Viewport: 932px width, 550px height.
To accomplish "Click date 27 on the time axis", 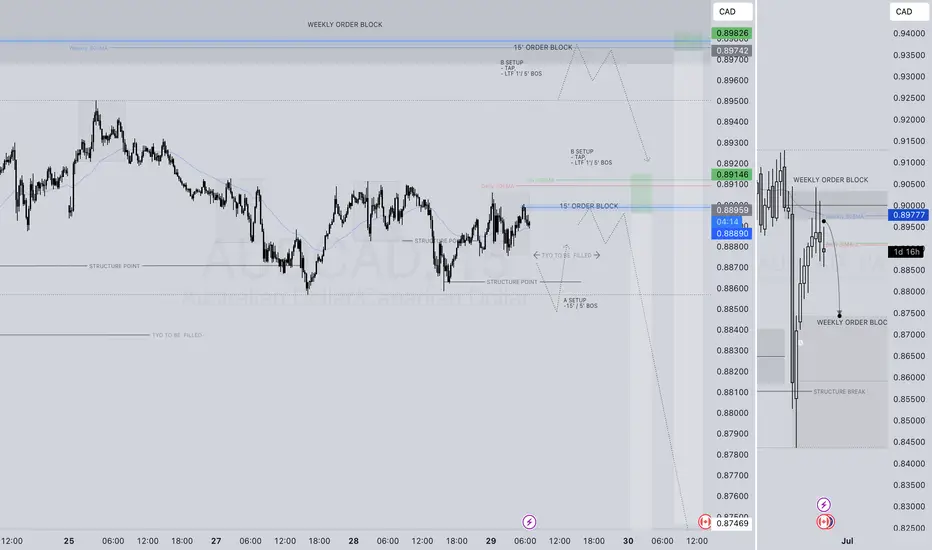I will tap(216, 540).
